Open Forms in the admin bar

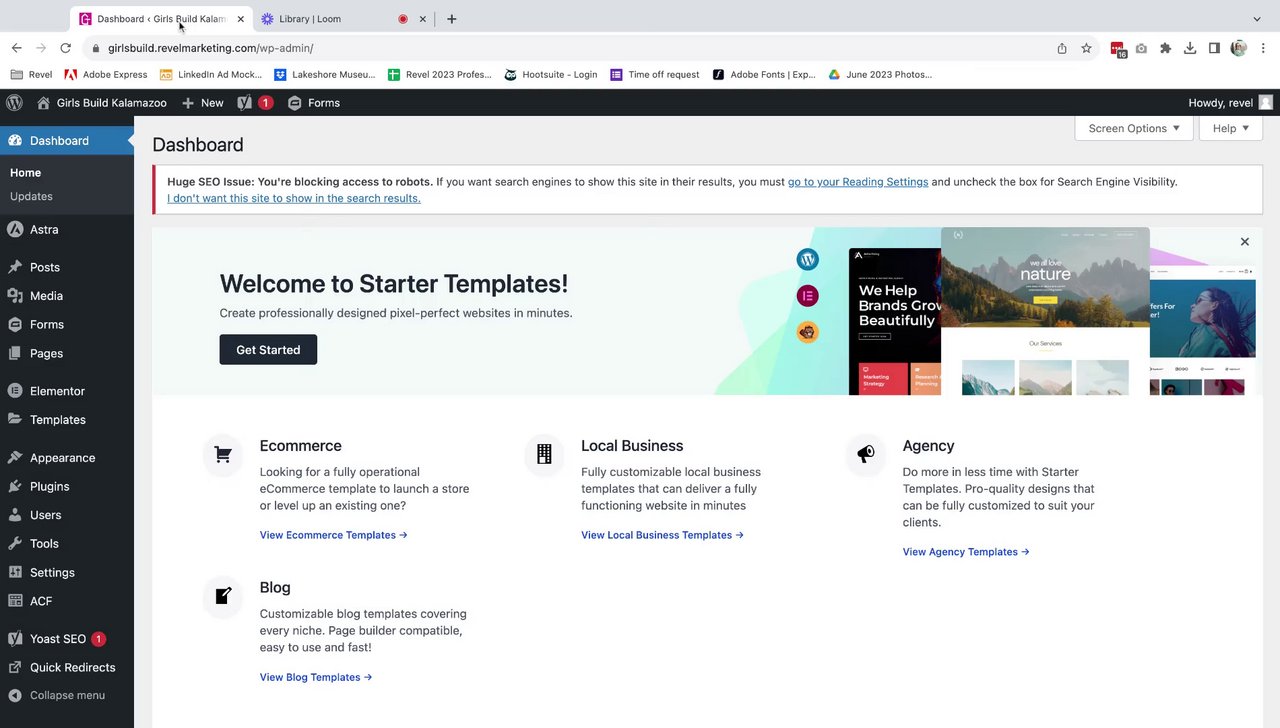click(314, 102)
